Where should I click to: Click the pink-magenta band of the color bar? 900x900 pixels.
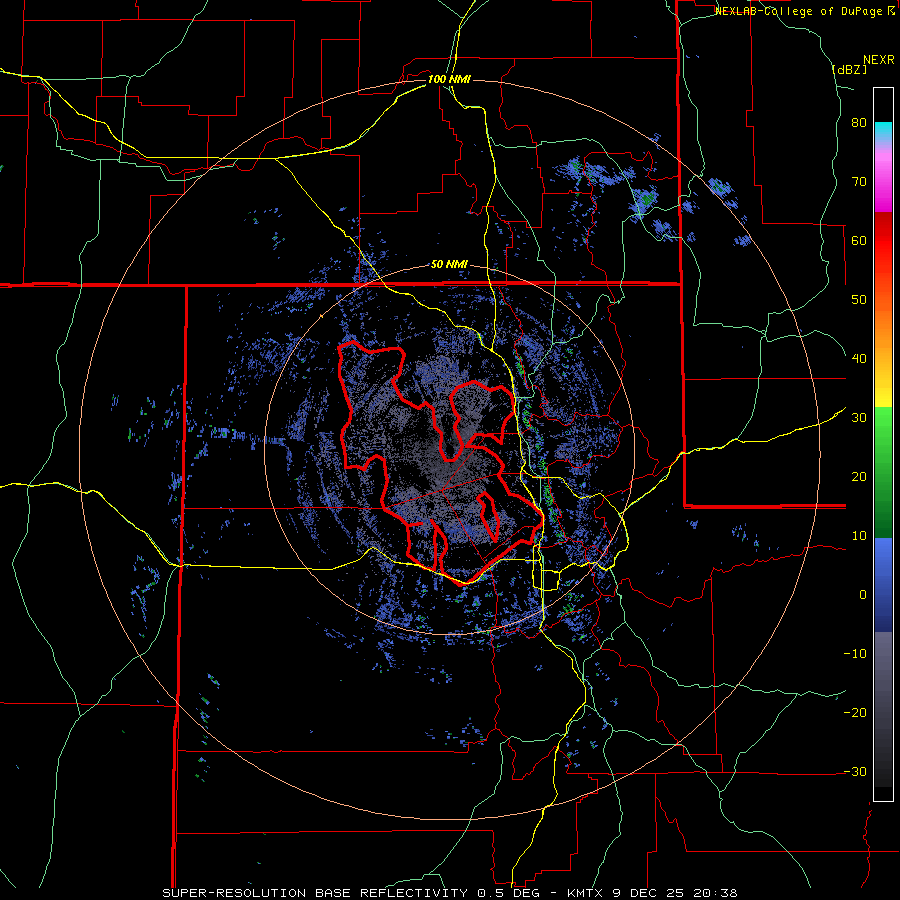pyautogui.click(x=883, y=178)
